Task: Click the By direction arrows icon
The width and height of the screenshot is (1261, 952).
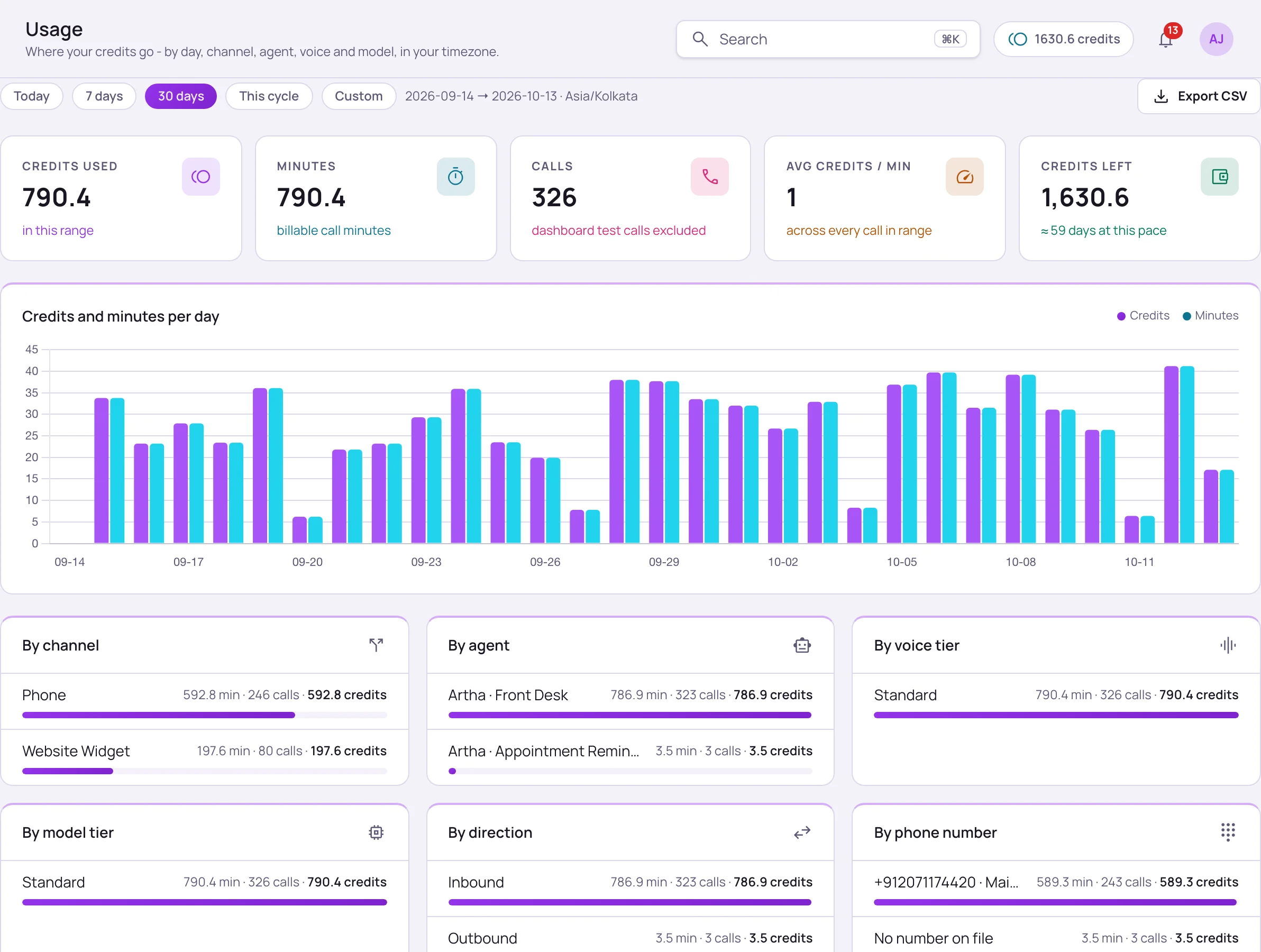Action: click(x=802, y=832)
